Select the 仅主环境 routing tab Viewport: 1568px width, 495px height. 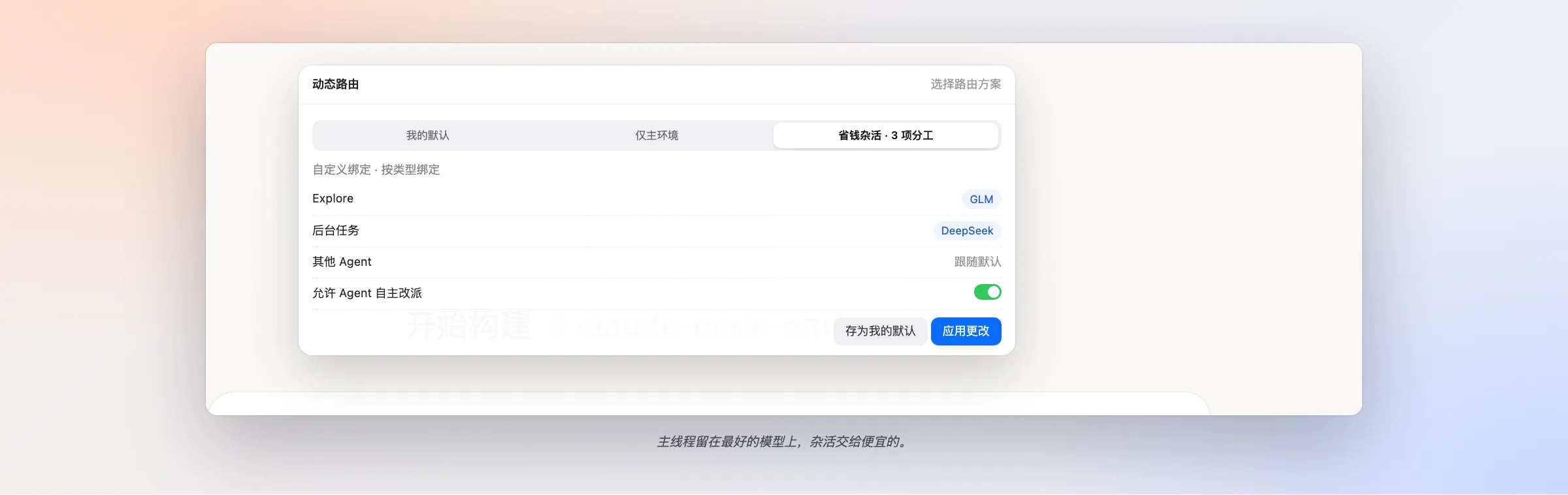[657, 135]
